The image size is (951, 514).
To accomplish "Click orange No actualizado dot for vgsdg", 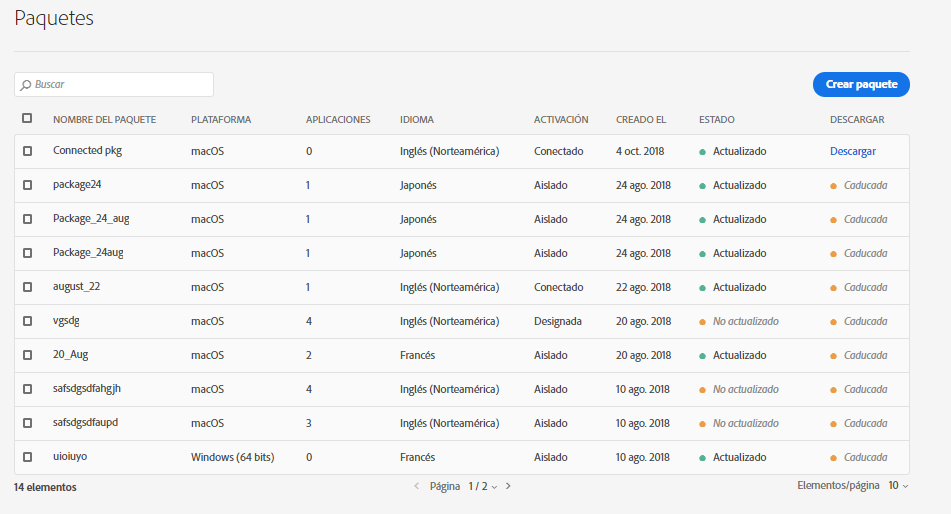I will click(x=703, y=322).
